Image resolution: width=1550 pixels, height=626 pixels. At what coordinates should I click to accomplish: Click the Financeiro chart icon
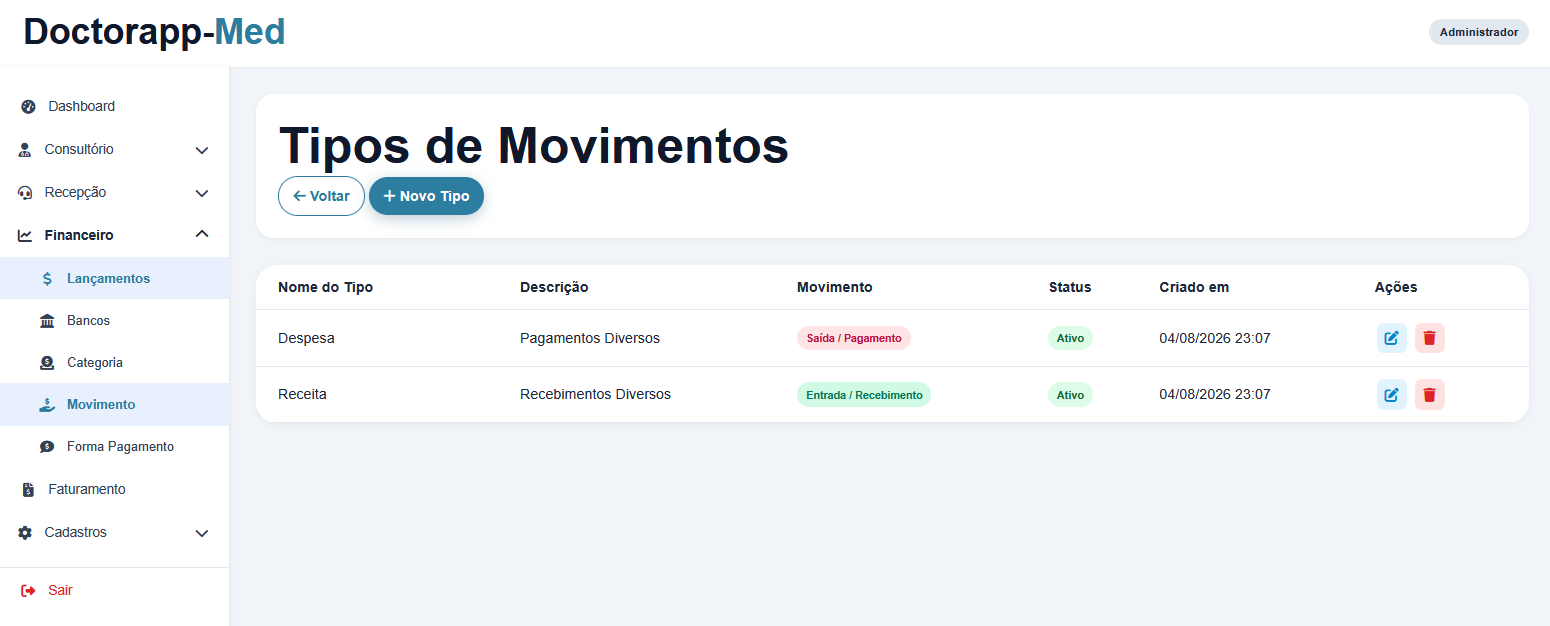(x=25, y=236)
